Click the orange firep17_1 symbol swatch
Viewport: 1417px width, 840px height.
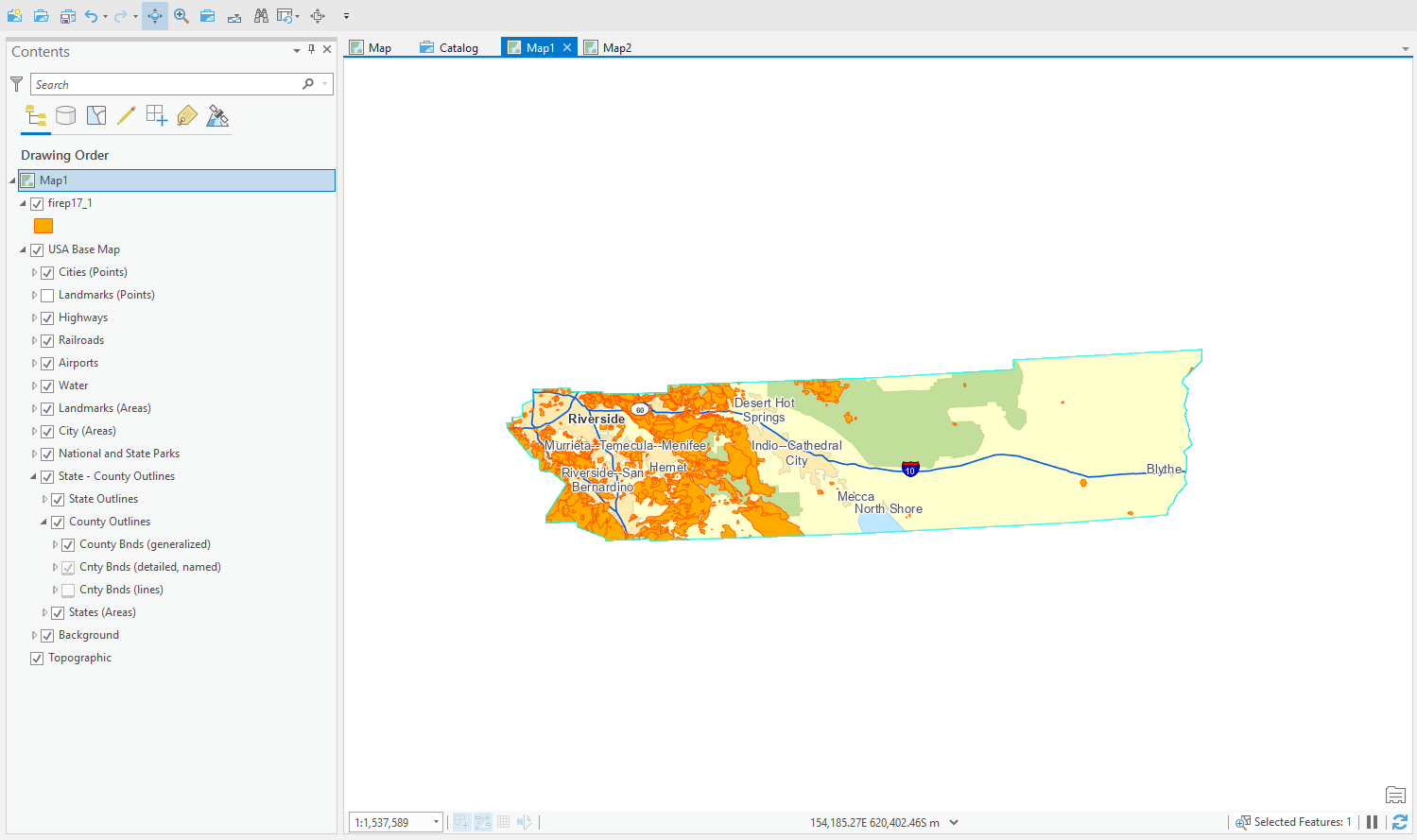click(43, 226)
